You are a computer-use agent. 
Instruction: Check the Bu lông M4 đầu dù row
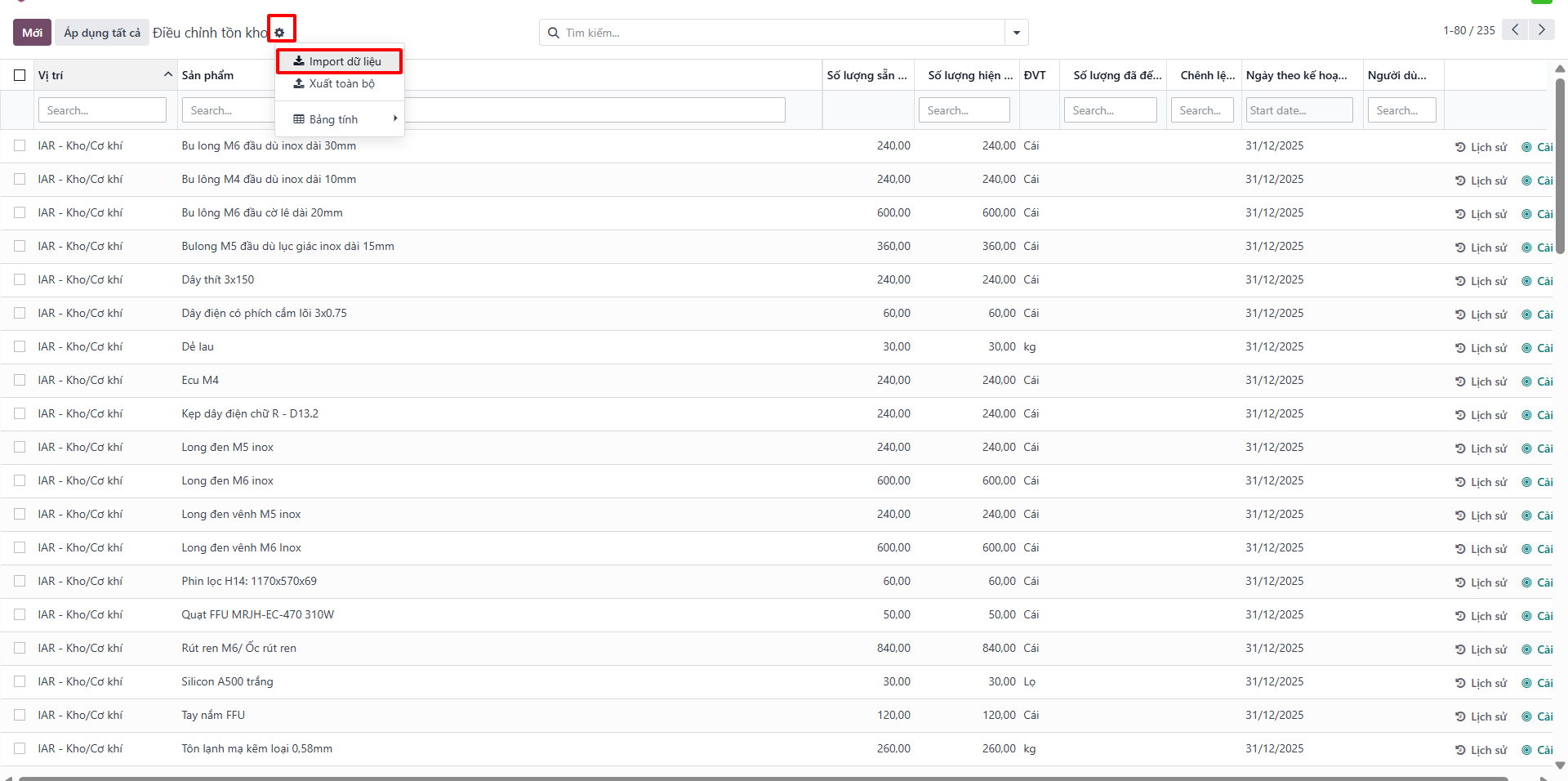[20, 179]
